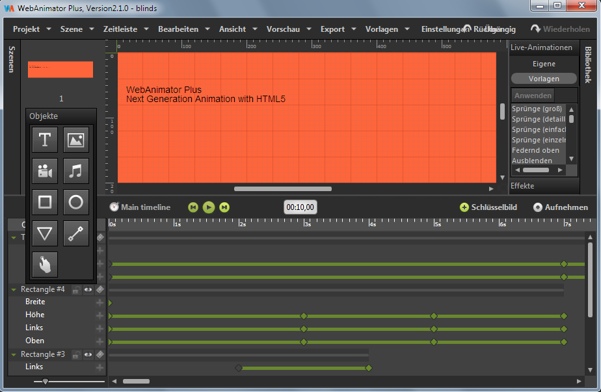Add keyframe diamond for Rectangle #3

pyautogui.click(x=100, y=354)
